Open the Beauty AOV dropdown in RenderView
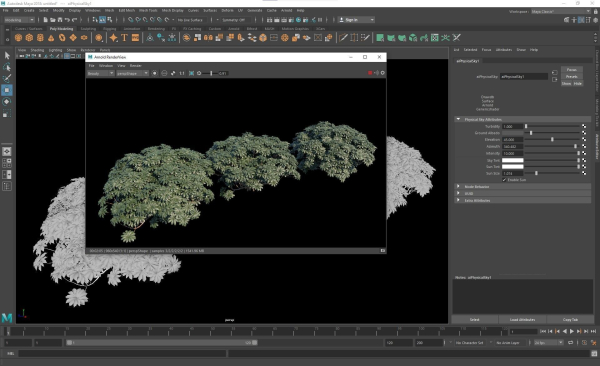The width and height of the screenshot is (600, 366). tap(101, 73)
